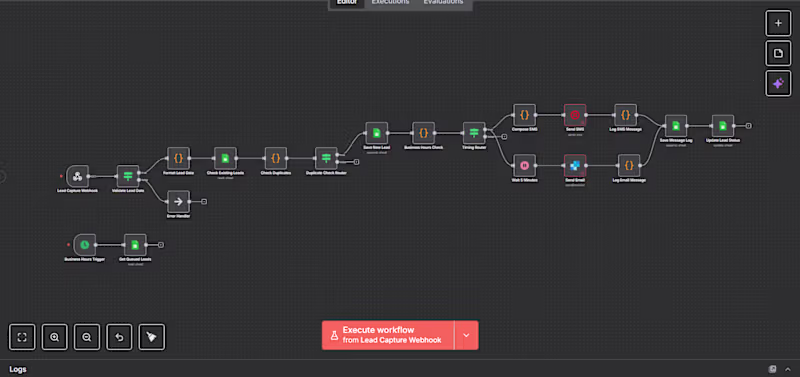Open the Send Email node
The height and width of the screenshot is (377, 800).
pos(574,165)
